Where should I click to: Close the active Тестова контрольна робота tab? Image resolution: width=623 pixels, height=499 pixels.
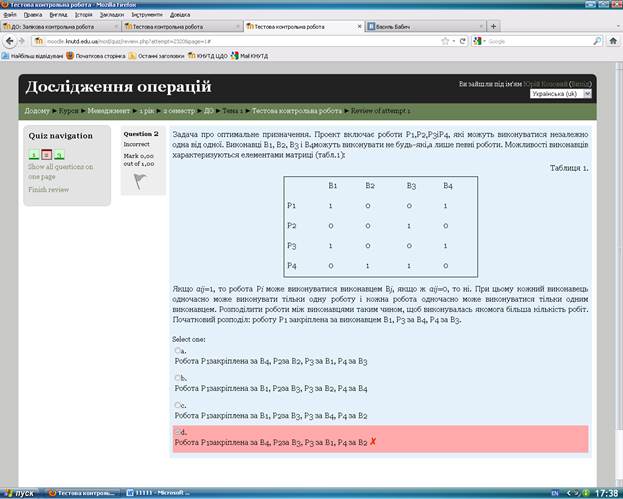pos(360,27)
